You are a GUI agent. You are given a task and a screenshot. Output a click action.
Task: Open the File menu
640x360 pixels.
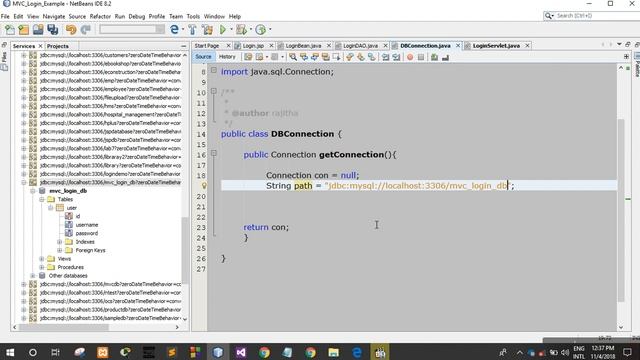click(5, 16)
